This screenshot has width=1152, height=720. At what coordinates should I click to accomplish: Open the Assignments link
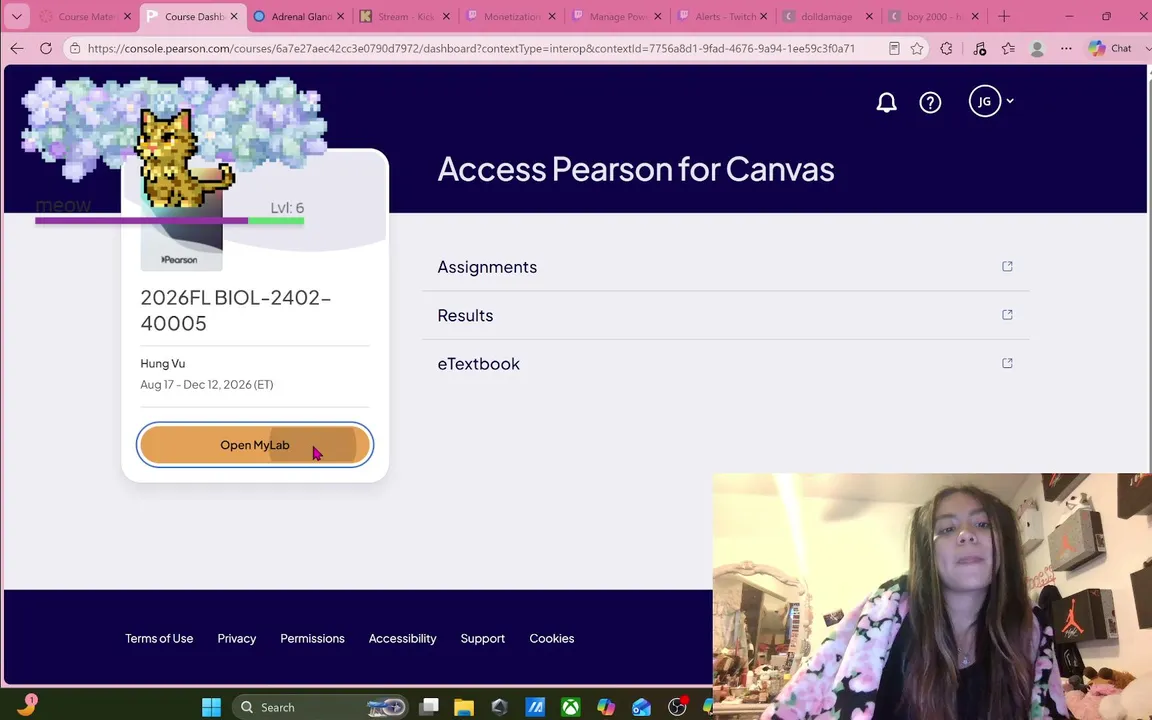(x=487, y=267)
